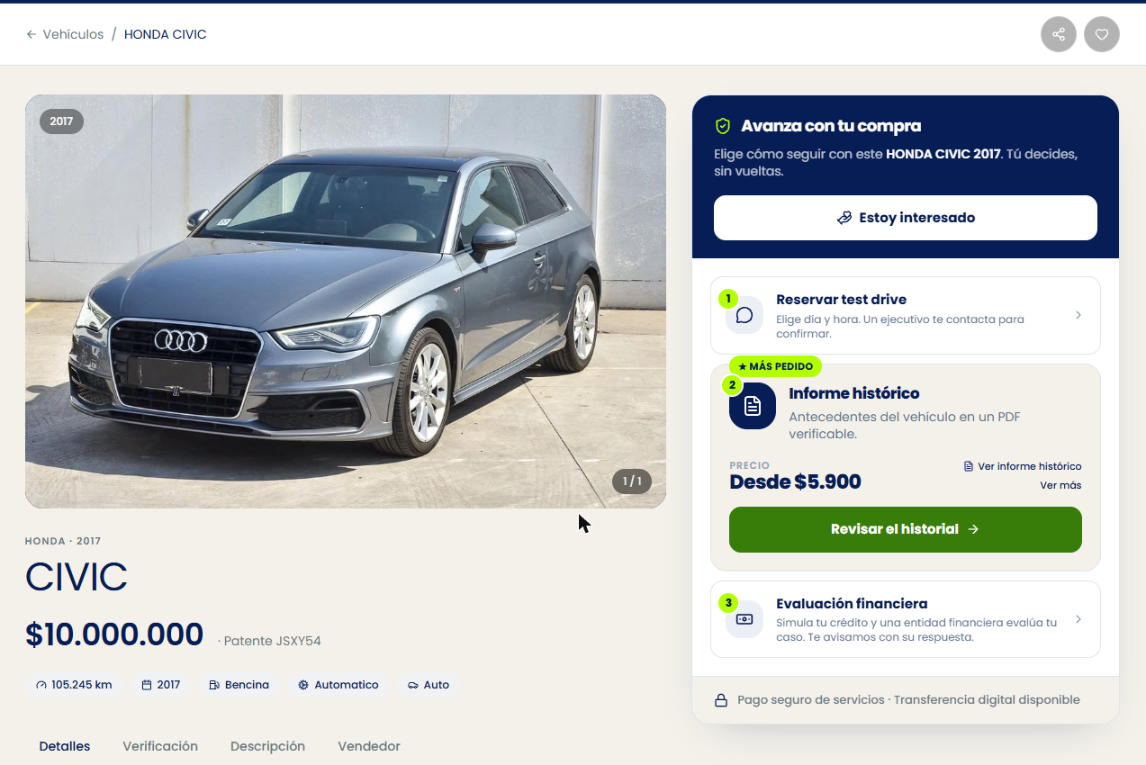Click the 1 / 1 photo counter
The image size is (1146, 765).
tap(631, 482)
